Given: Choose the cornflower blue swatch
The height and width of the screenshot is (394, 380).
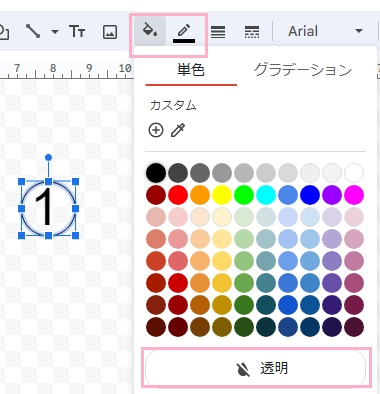Looking at the screenshot, I should click(x=288, y=195).
